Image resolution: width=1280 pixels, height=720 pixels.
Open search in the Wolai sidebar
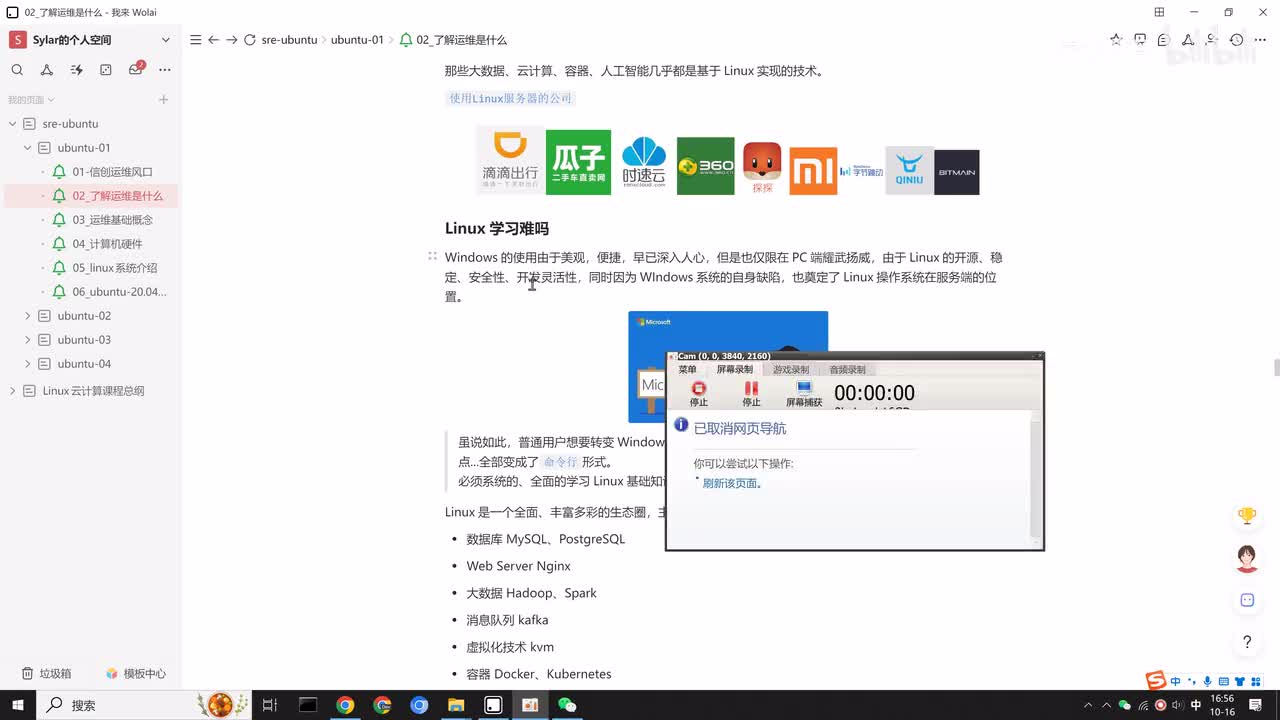(x=17, y=70)
